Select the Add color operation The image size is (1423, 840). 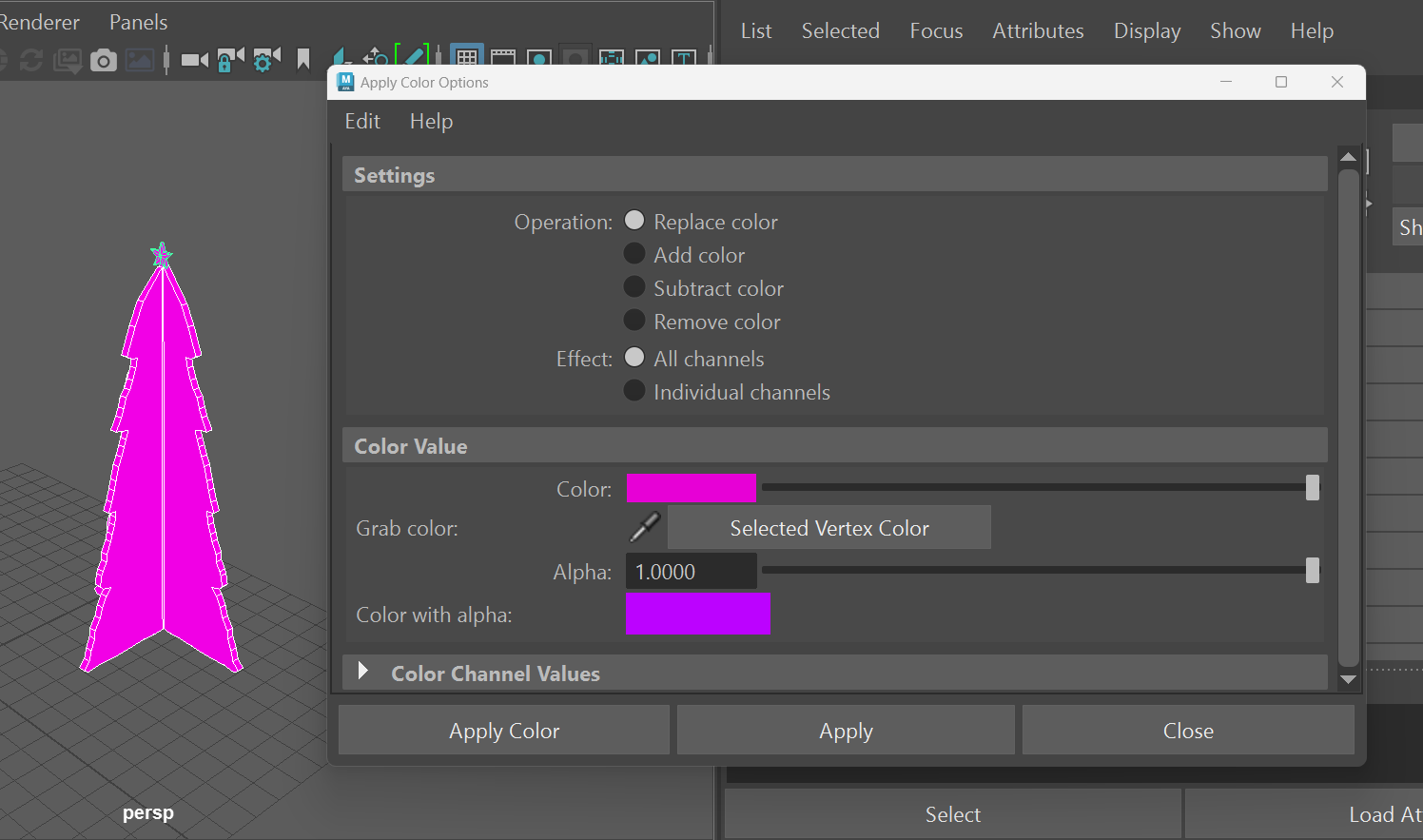(634, 254)
